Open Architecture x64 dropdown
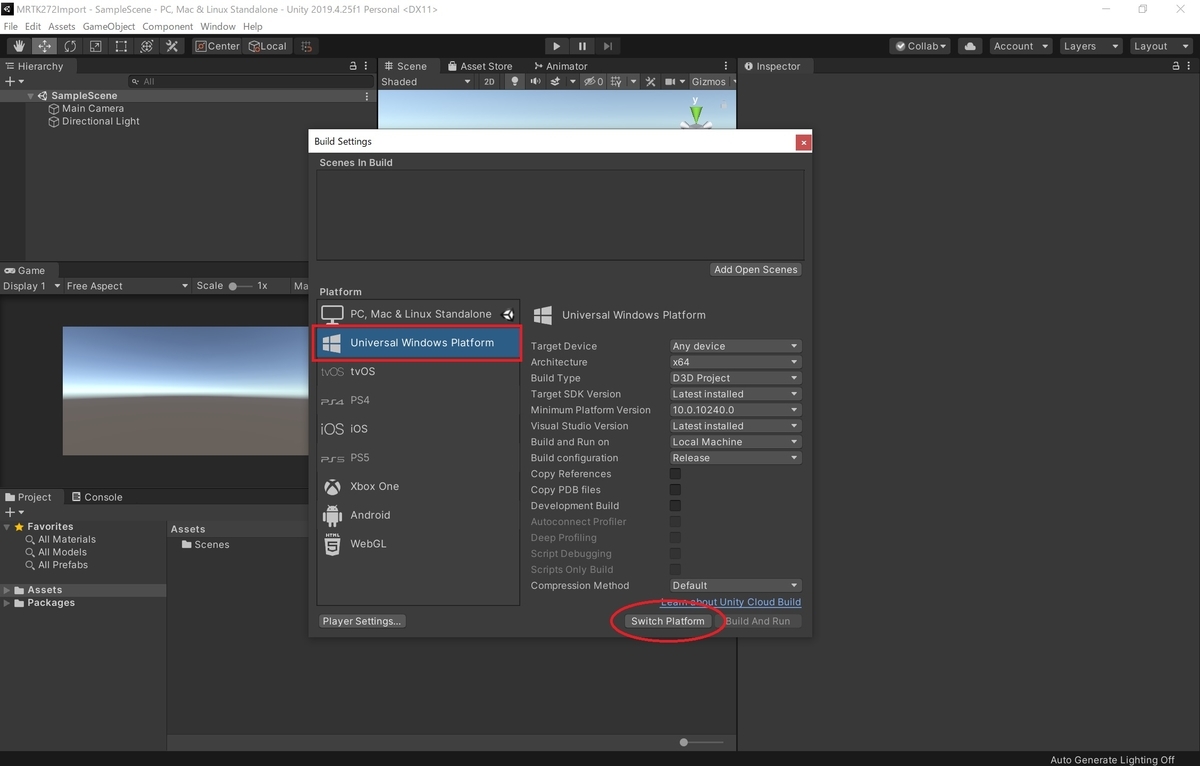 (735, 362)
